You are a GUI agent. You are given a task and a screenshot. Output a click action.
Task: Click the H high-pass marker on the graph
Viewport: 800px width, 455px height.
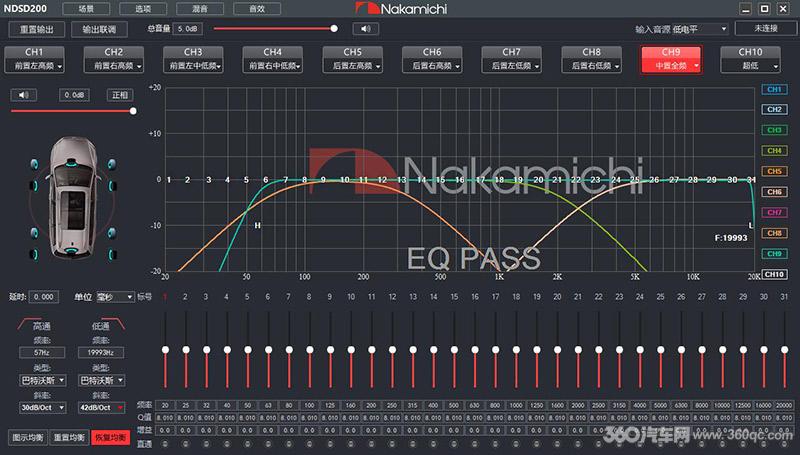coord(257,225)
